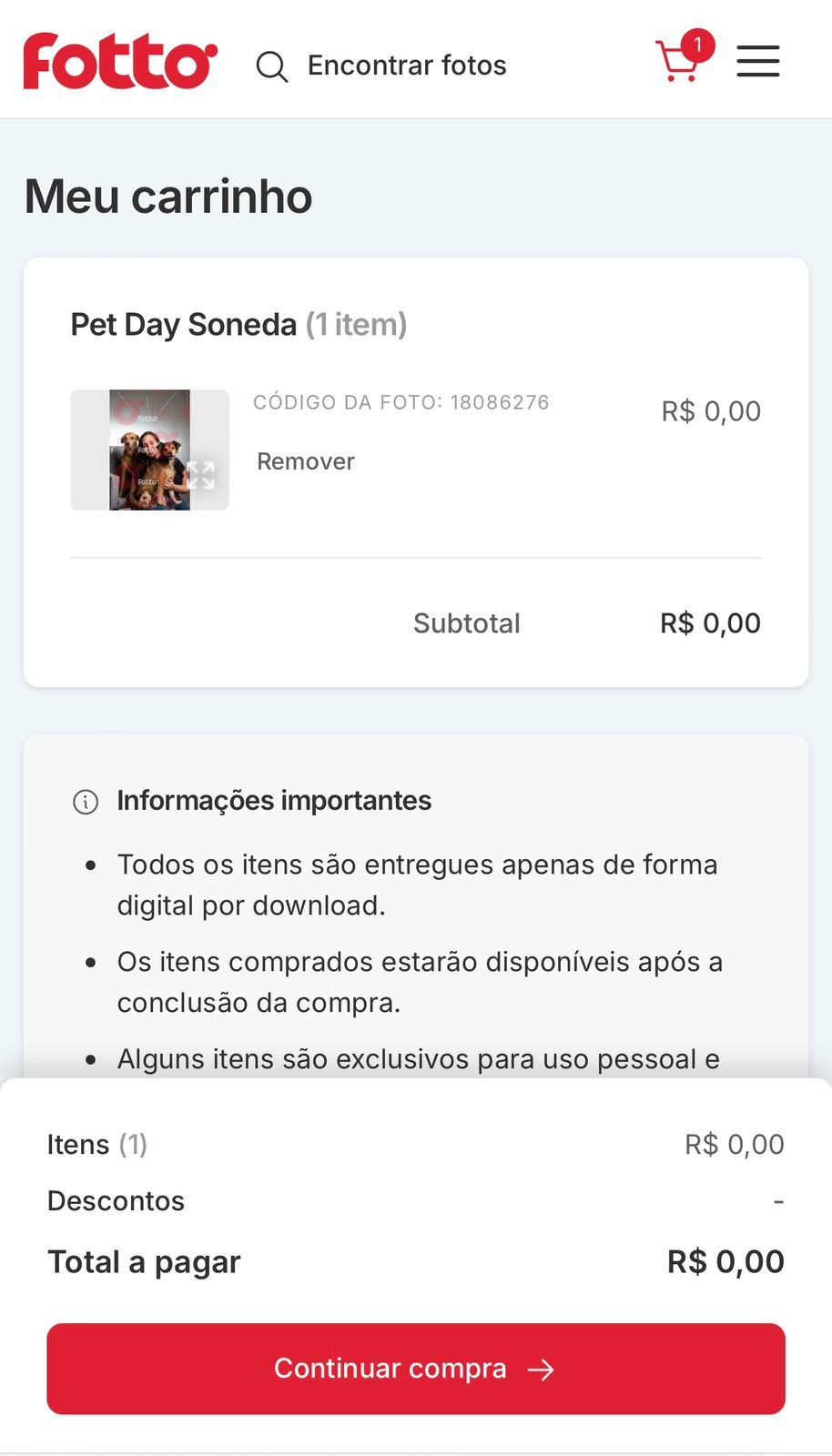The width and height of the screenshot is (832, 1456).
Task: Open the pet photo thumbnail
Action: [x=149, y=450]
